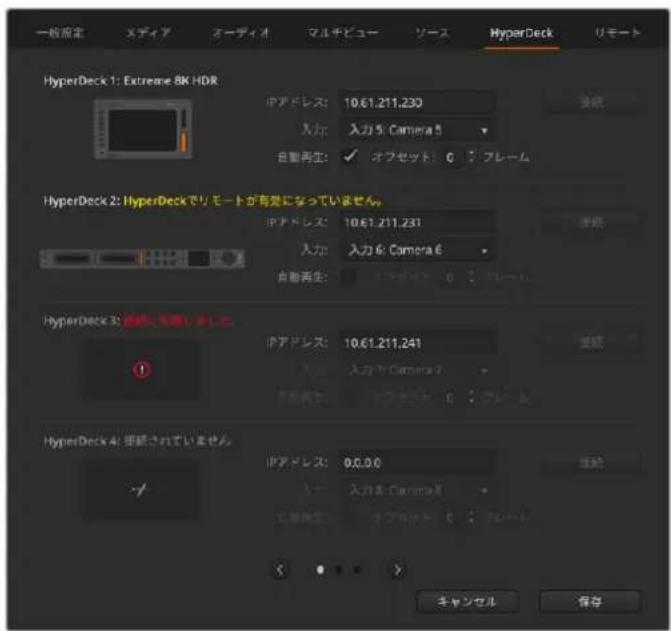This screenshot has width=671, height=631.
Task: Click the HyperDeck 3 offset frame stepper
Action: (471, 398)
